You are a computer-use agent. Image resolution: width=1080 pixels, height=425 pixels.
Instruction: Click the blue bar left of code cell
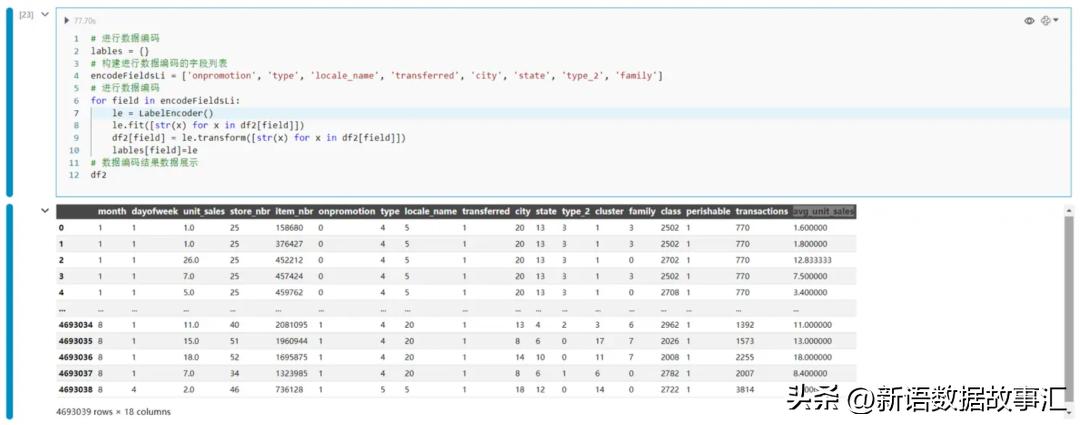[x=10, y=102]
